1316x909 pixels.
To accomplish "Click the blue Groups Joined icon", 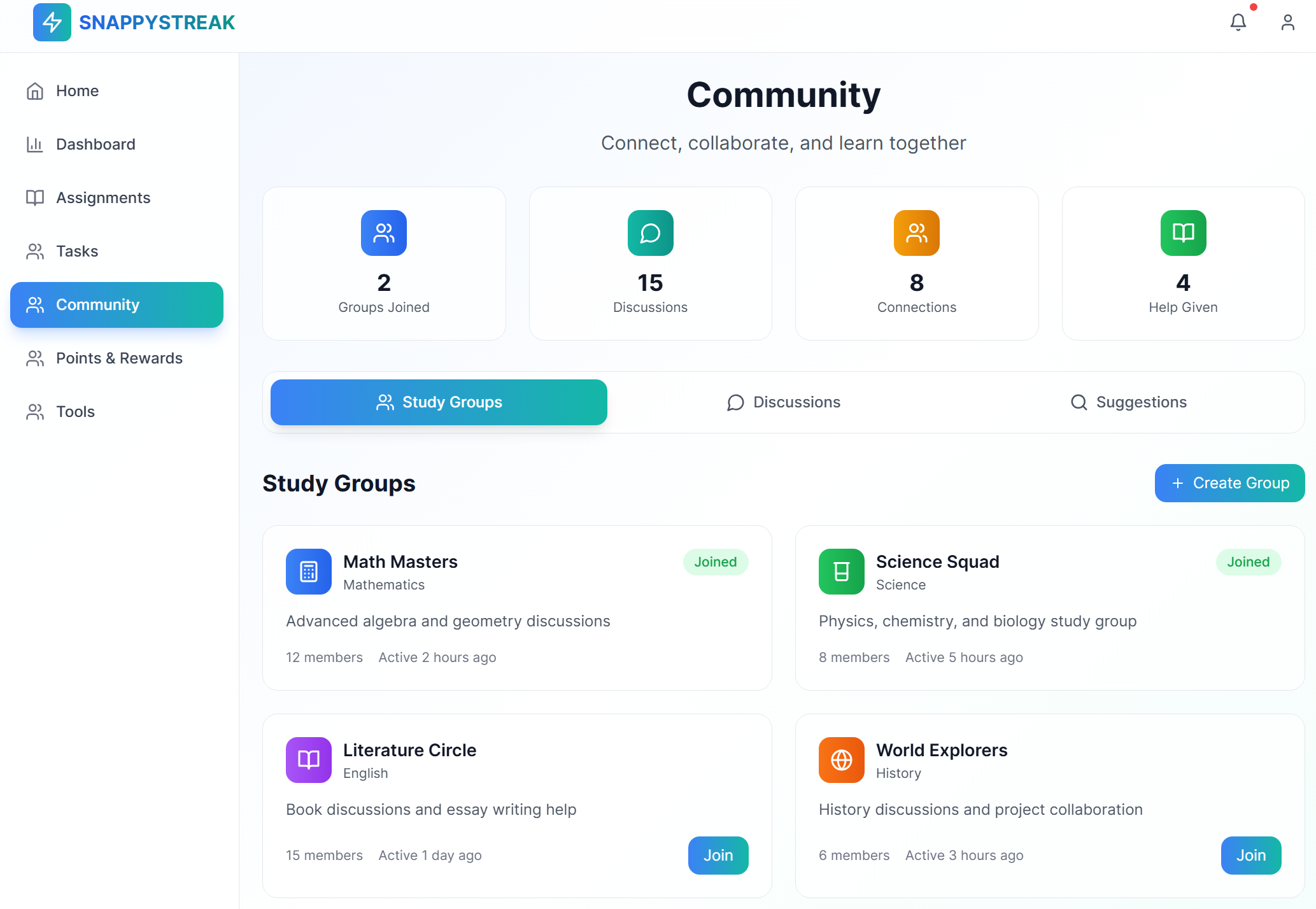I will pos(384,233).
